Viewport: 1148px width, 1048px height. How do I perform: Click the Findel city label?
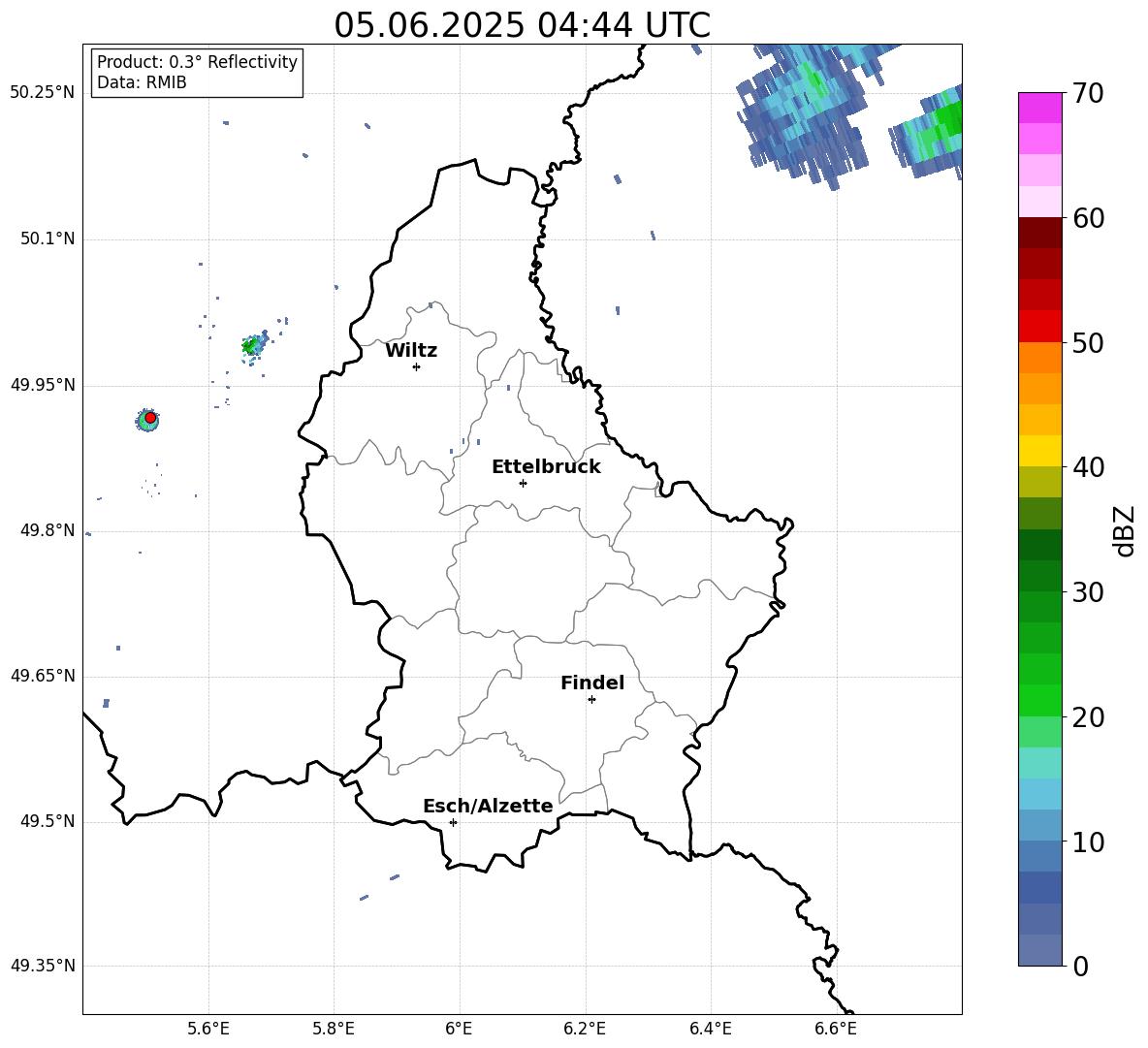tap(592, 683)
